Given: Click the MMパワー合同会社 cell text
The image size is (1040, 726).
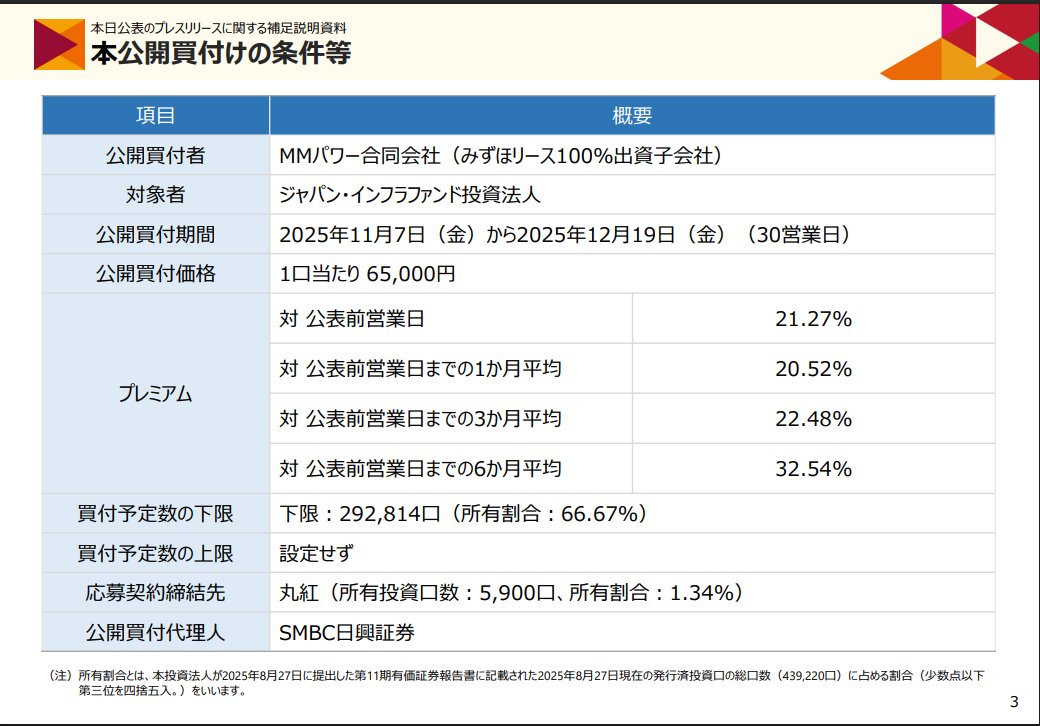Looking at the screenshot, I should tap(500, 155).
